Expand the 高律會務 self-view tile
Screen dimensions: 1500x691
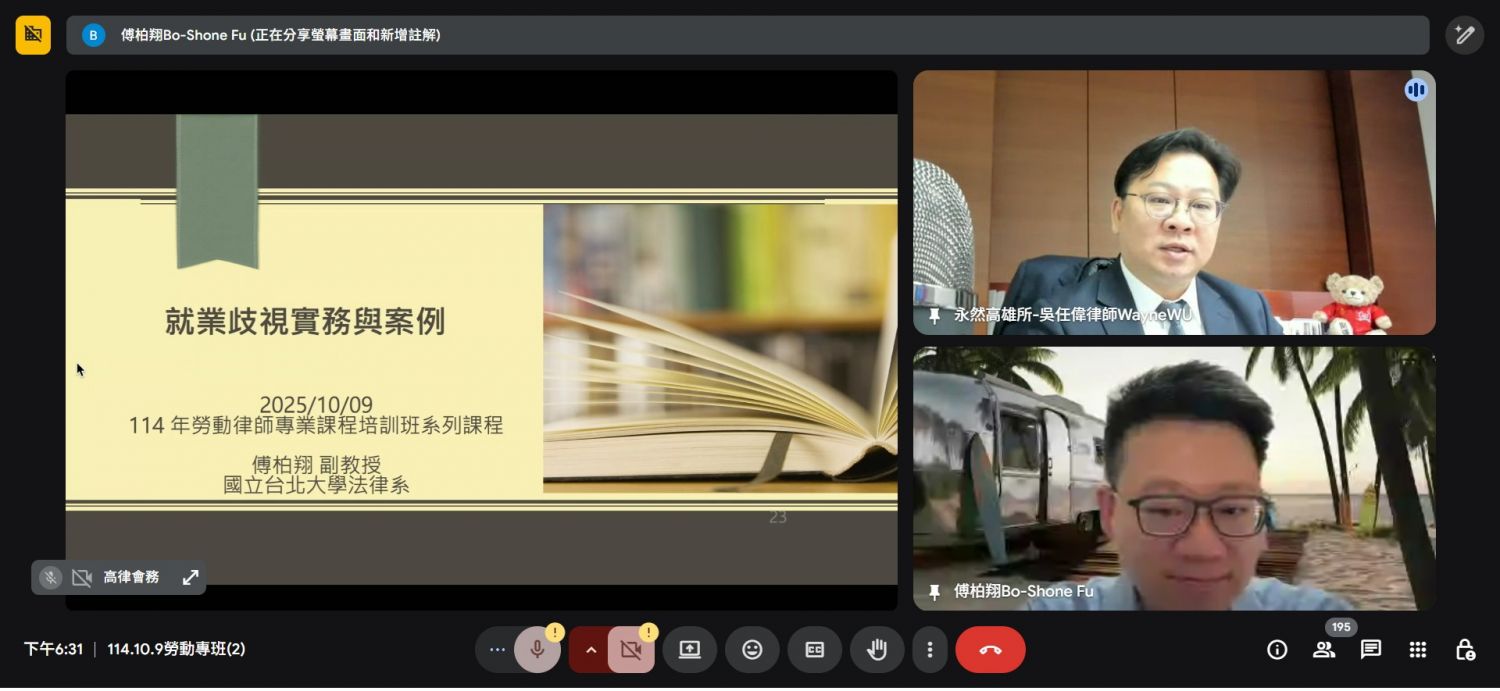tap(190, 577)
